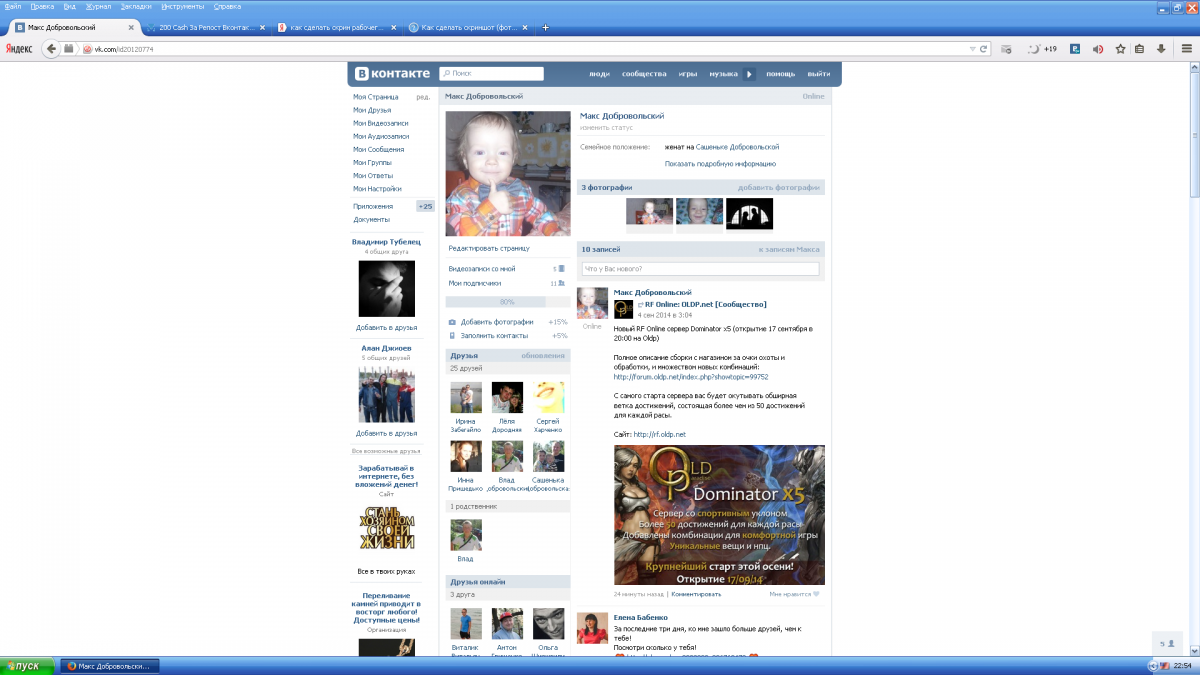Bookmark this page with the star icon
1200x675 pixels.
point(1120,48)
